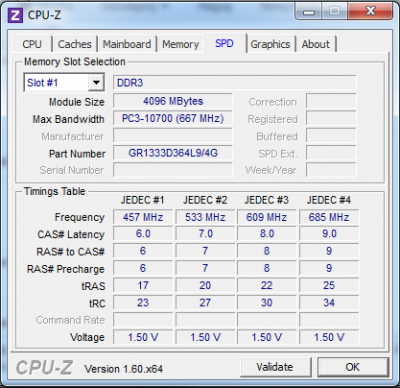400x388 pixels.
Task: Open the Caches tab
Action: pyautogui.click(x=74, y=44)
